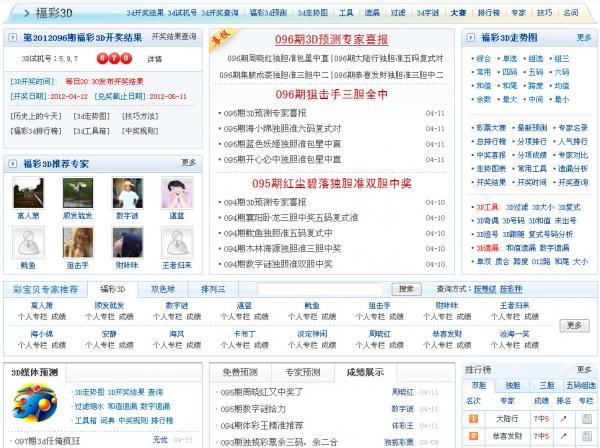Switch to 双色球 expert tab

(163, 289)
